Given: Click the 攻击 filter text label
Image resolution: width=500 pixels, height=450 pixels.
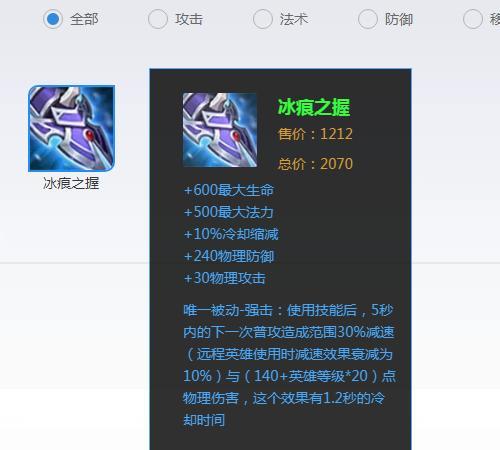Looking at the screenshot, I should tap(189, 19).
